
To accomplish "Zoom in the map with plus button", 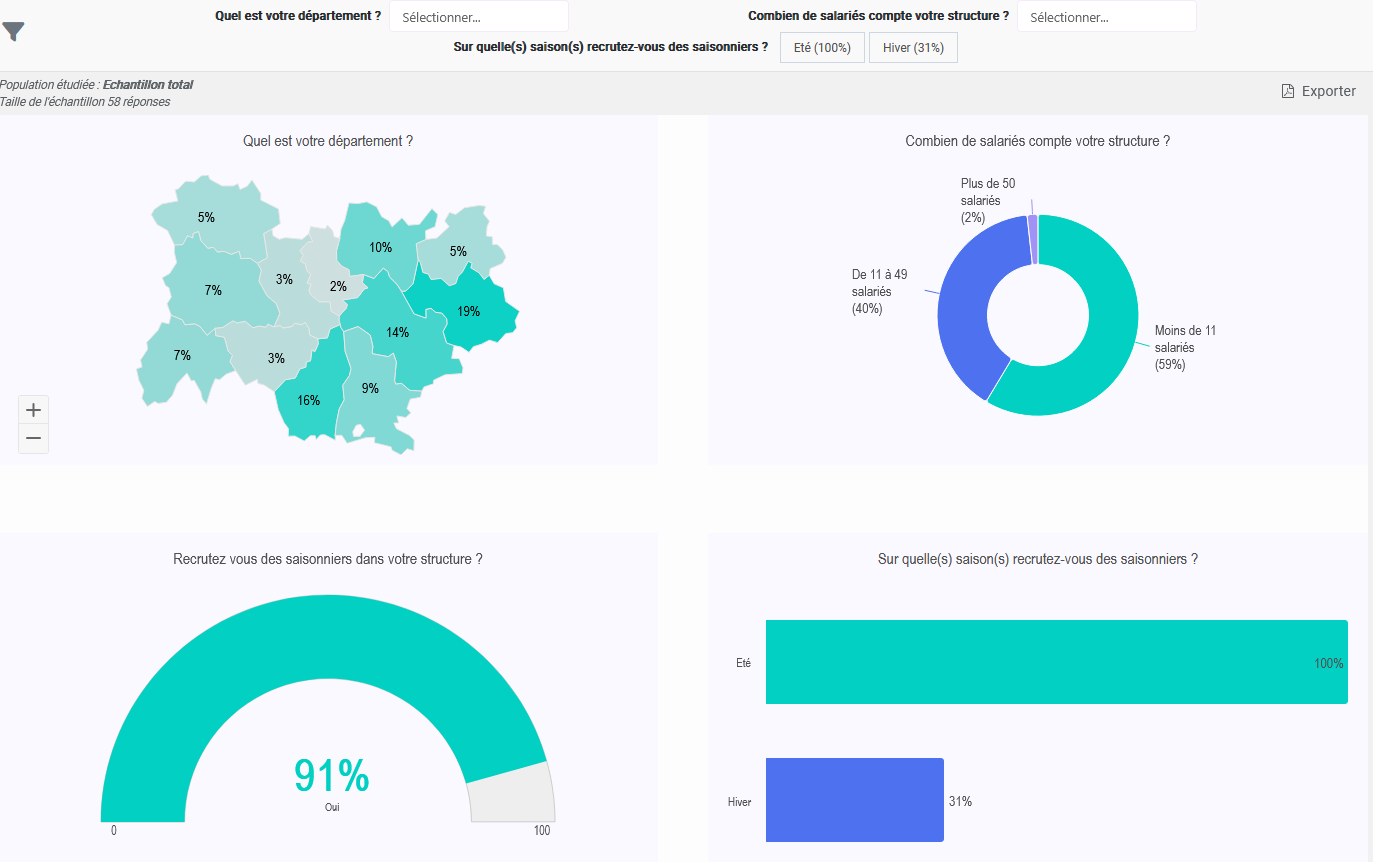I will coord(33,410).
